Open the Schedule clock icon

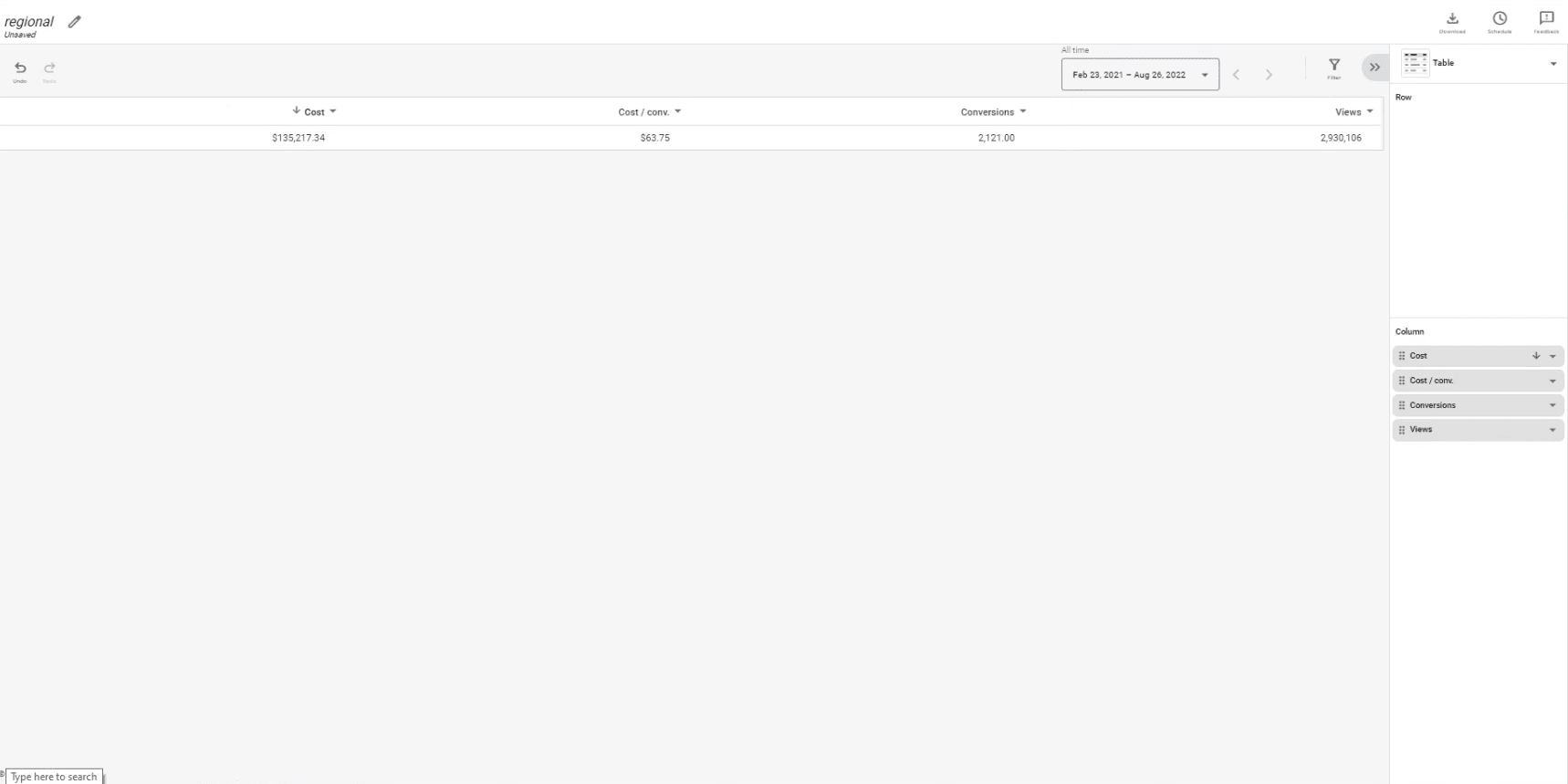(1500, 19)
